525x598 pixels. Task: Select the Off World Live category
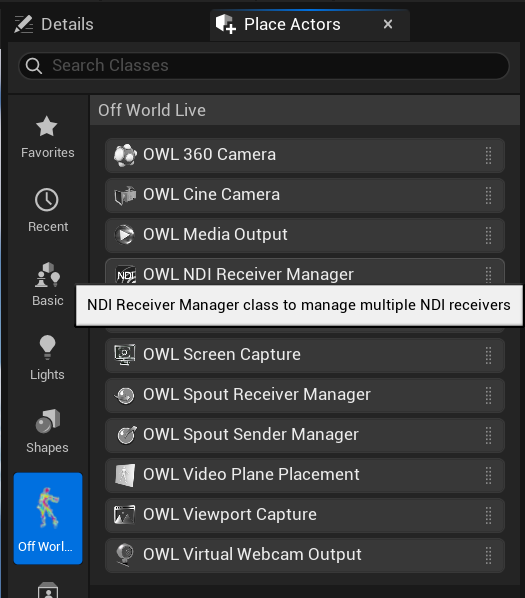coord(48,518)
